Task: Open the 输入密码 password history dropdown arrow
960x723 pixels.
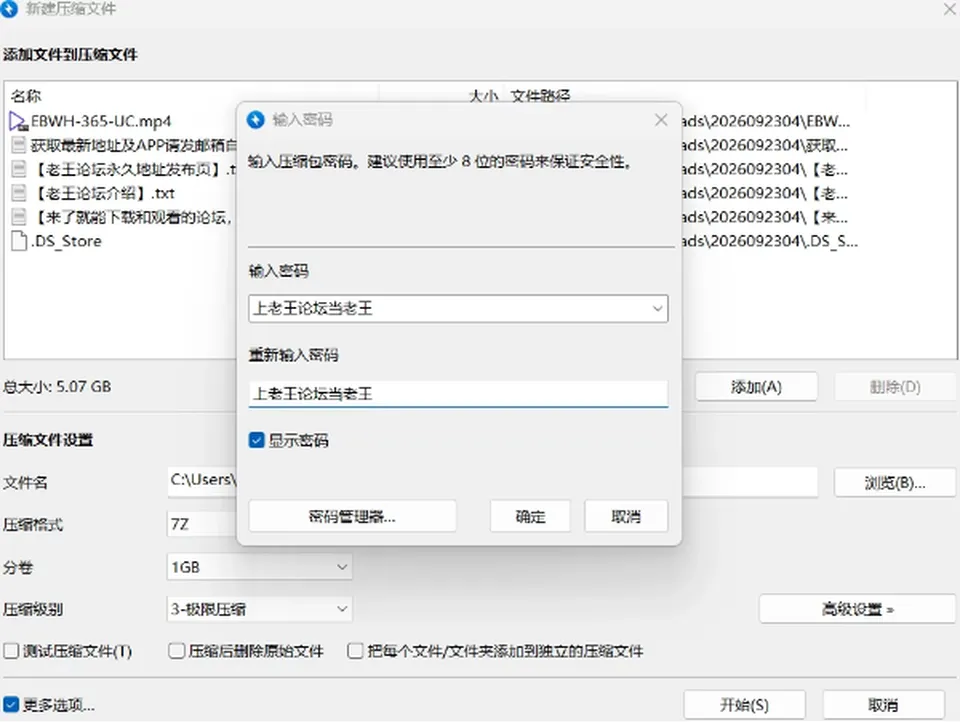Action: coord(658,309)
